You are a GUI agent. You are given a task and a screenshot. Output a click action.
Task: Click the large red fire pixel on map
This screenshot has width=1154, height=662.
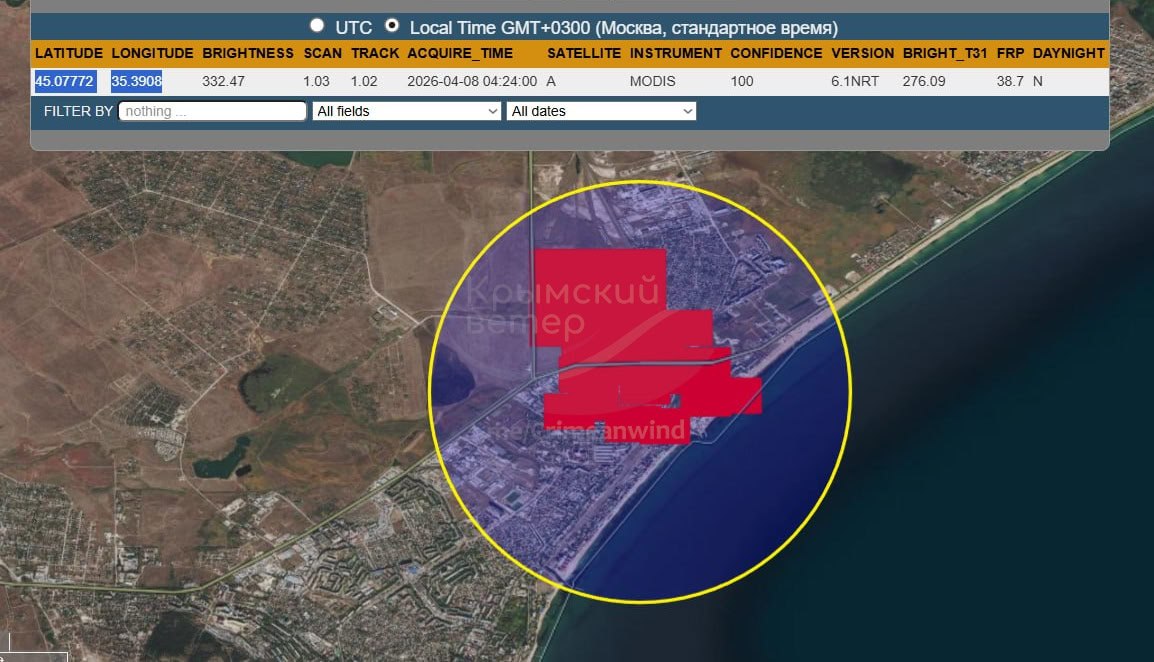click(600, 290)
